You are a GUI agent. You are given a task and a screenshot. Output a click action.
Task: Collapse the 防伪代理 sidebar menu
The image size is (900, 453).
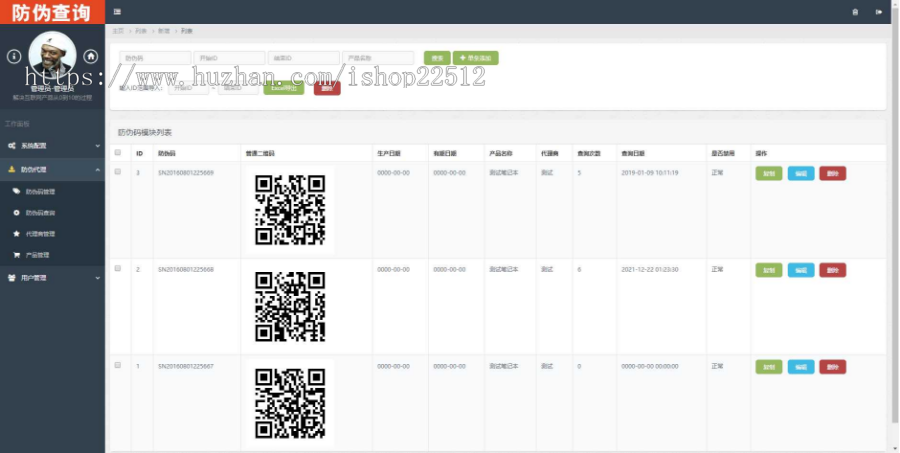52,169
